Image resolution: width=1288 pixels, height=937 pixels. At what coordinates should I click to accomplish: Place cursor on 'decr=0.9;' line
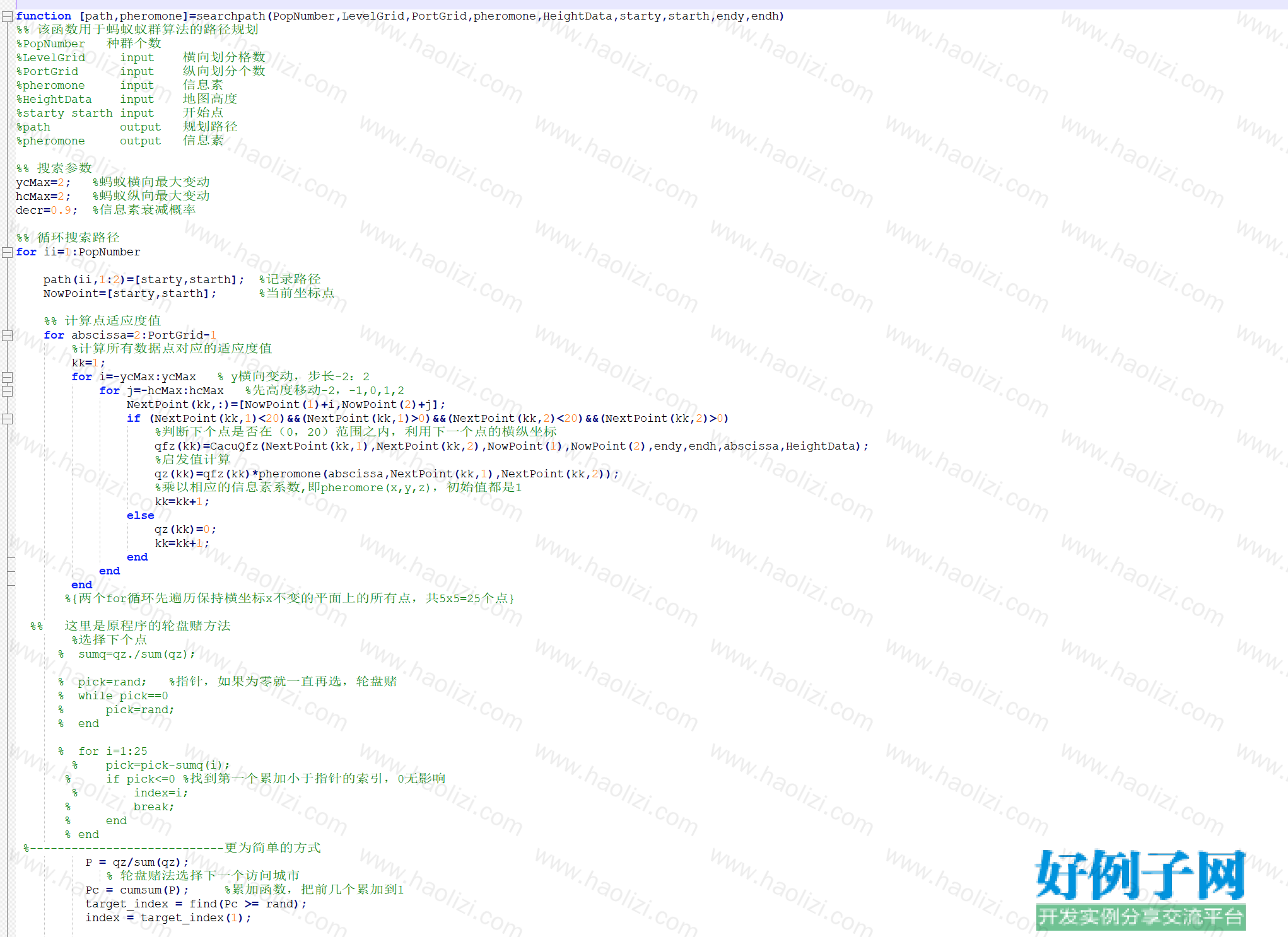(47, 211)
